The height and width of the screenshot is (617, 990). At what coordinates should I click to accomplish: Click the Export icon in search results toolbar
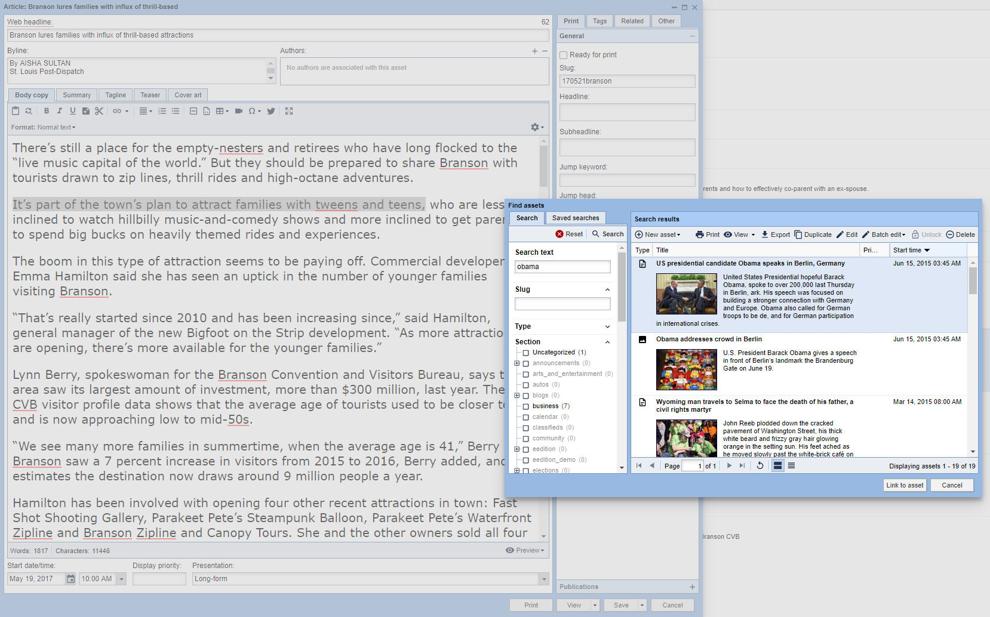pos(765,234)
